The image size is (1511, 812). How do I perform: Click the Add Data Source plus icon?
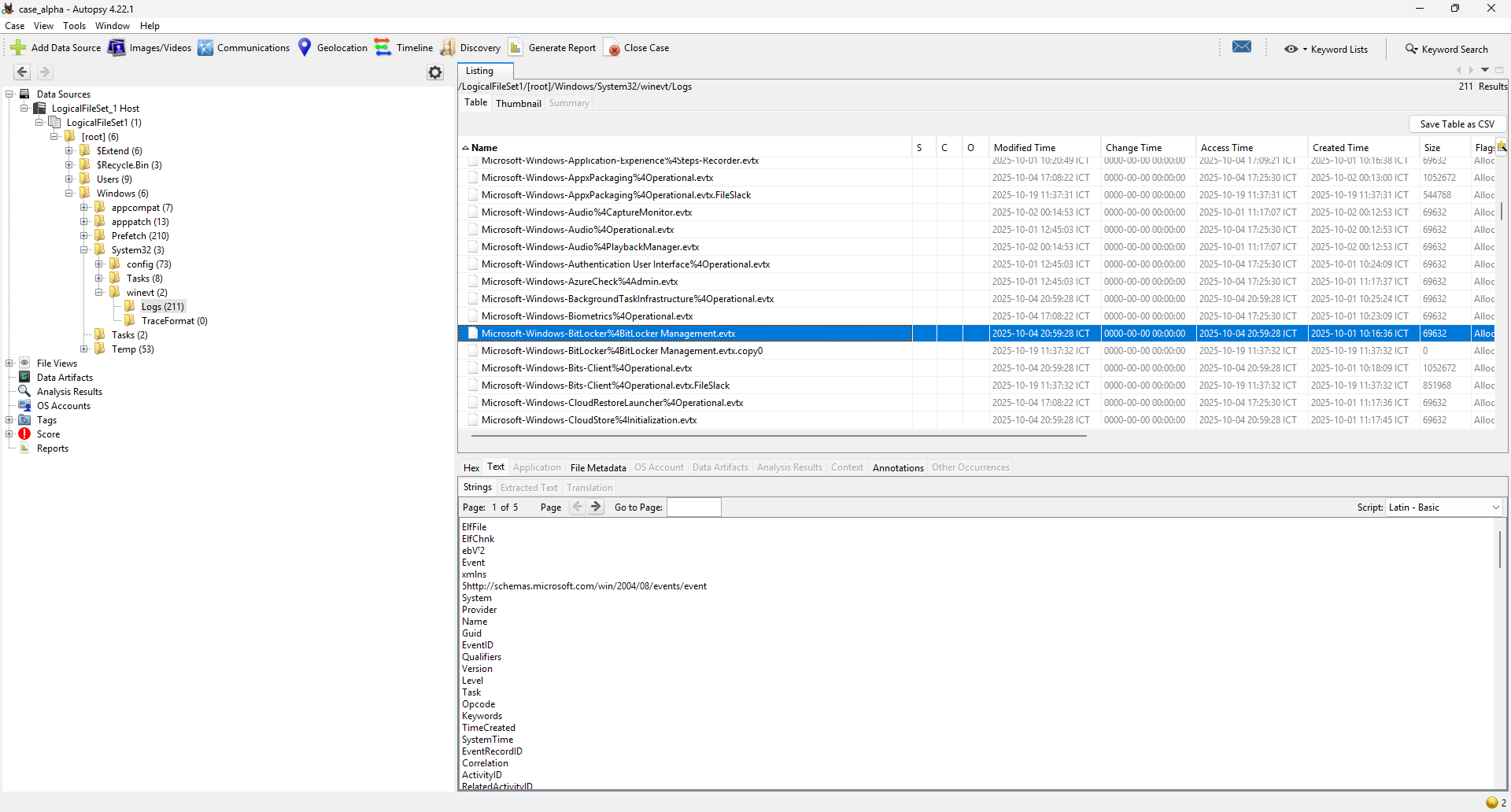pyautogui.click(x=18, y=48)
